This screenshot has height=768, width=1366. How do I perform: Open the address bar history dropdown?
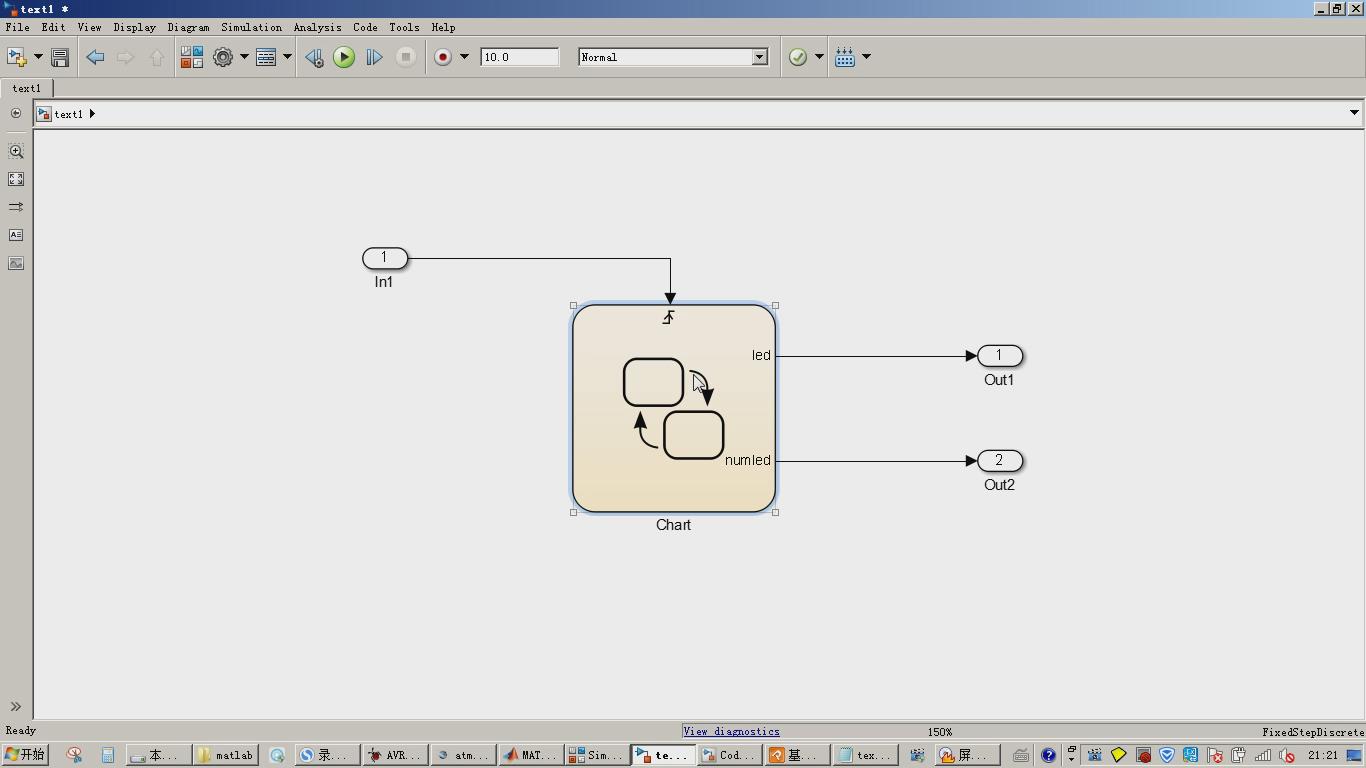pyautogui.click(x=1354, y=113)
